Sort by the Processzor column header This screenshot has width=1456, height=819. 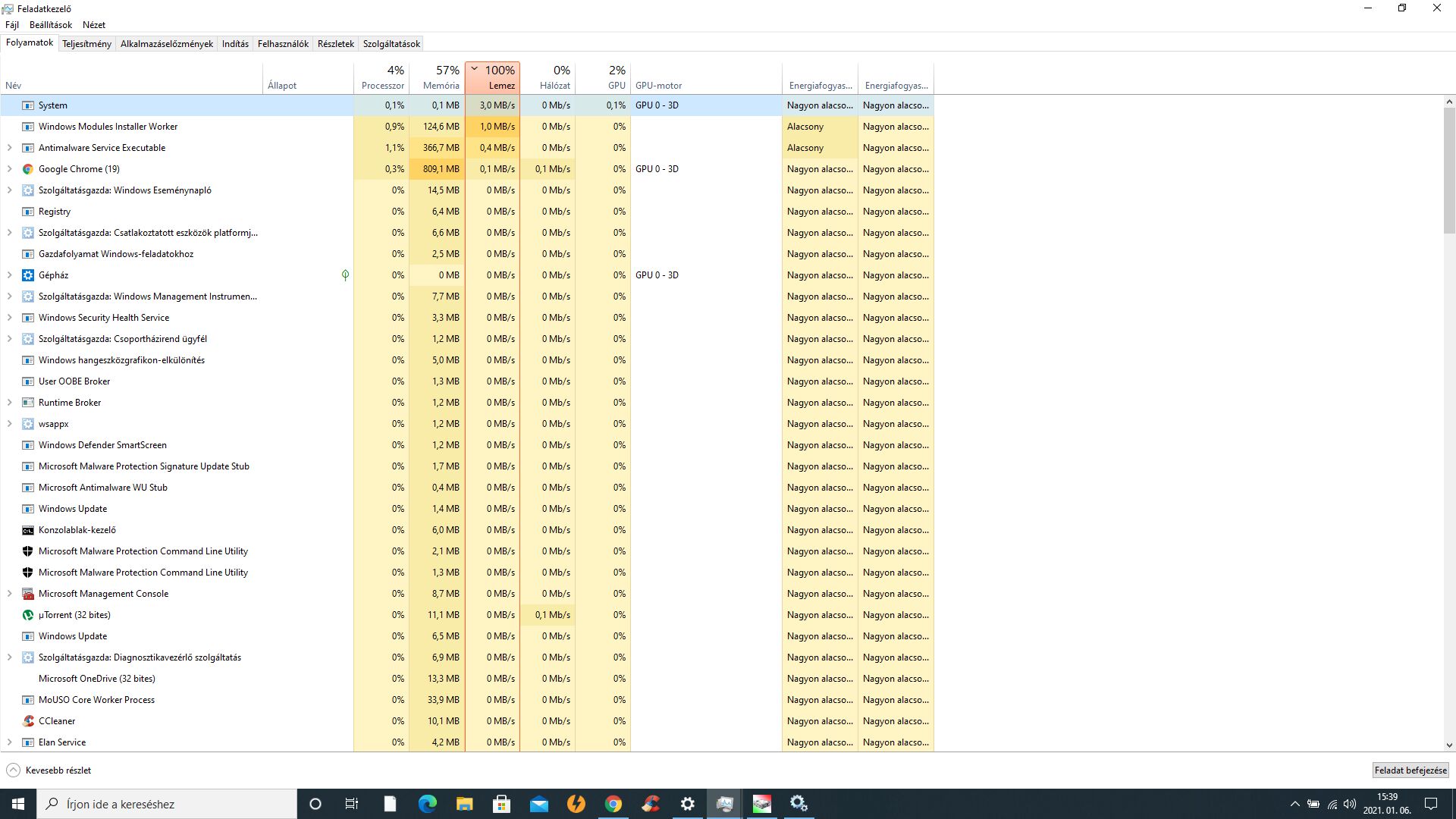(x=381, y=77)
